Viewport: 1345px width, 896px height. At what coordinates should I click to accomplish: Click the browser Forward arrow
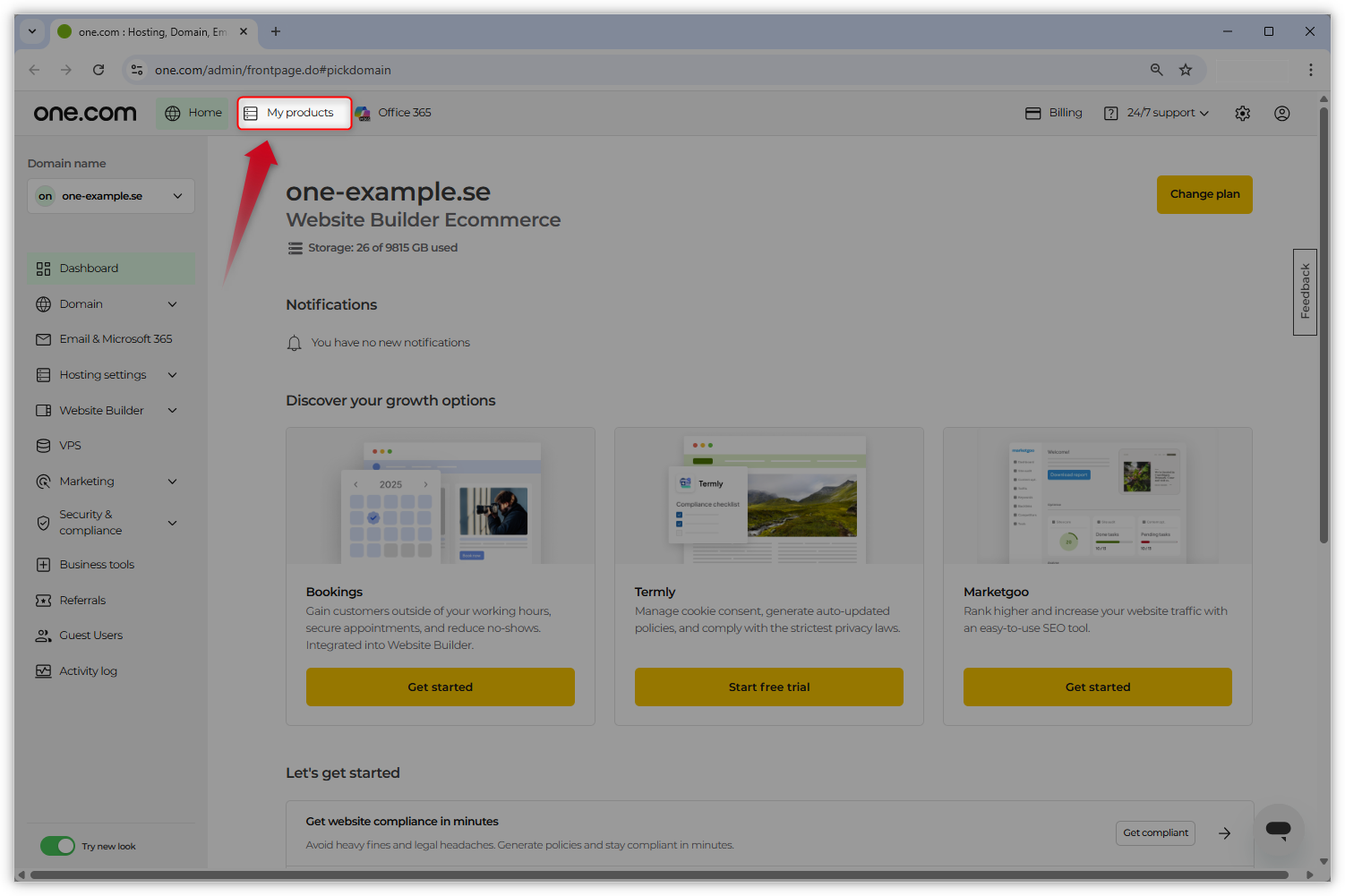(66, 70)
